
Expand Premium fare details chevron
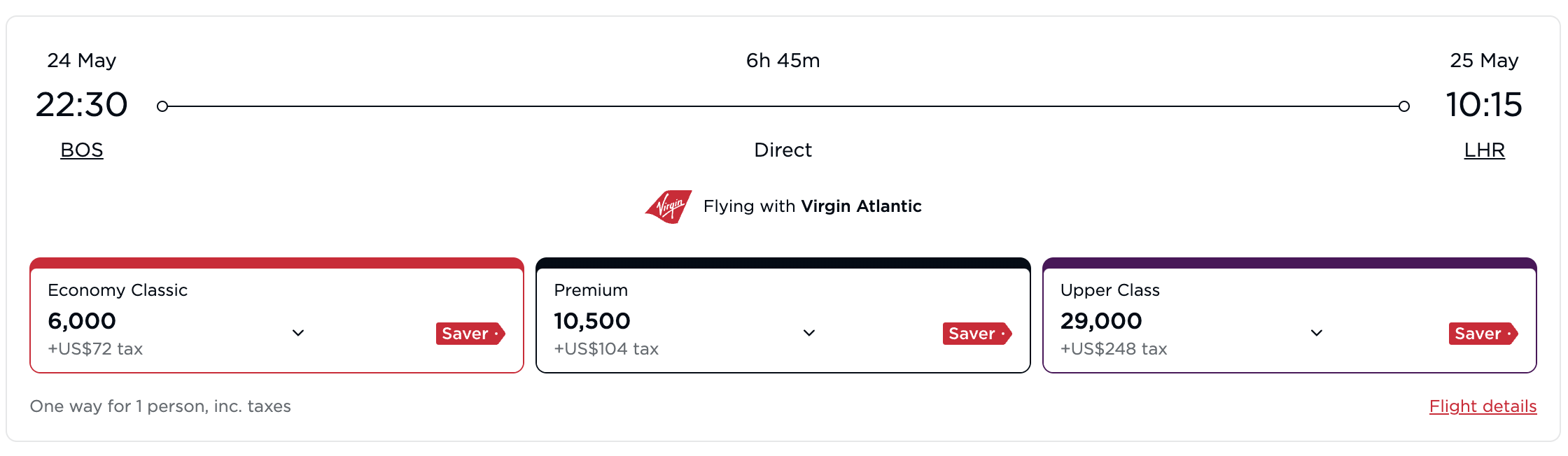click(x=808, y=334)
